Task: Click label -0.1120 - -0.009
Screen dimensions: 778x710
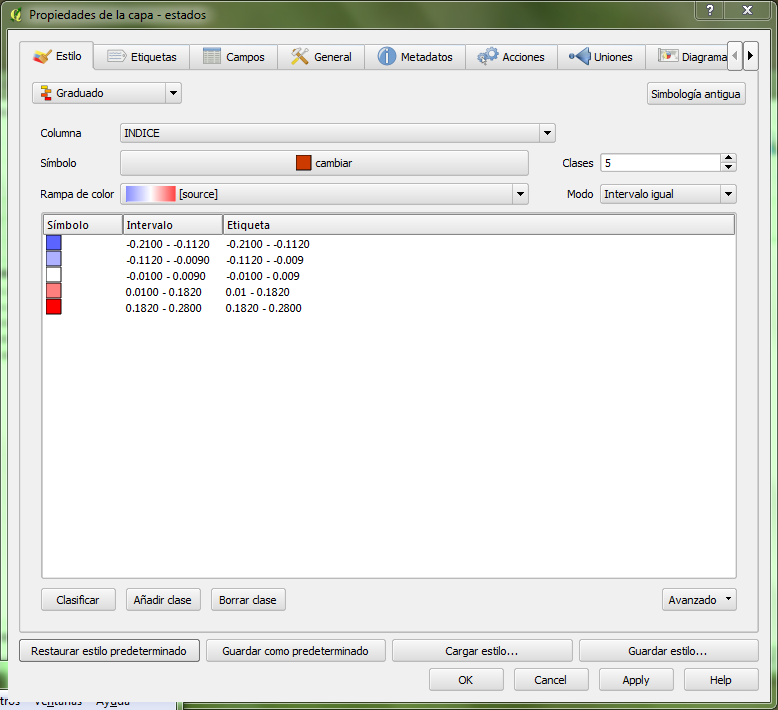Action: point(265,260)
